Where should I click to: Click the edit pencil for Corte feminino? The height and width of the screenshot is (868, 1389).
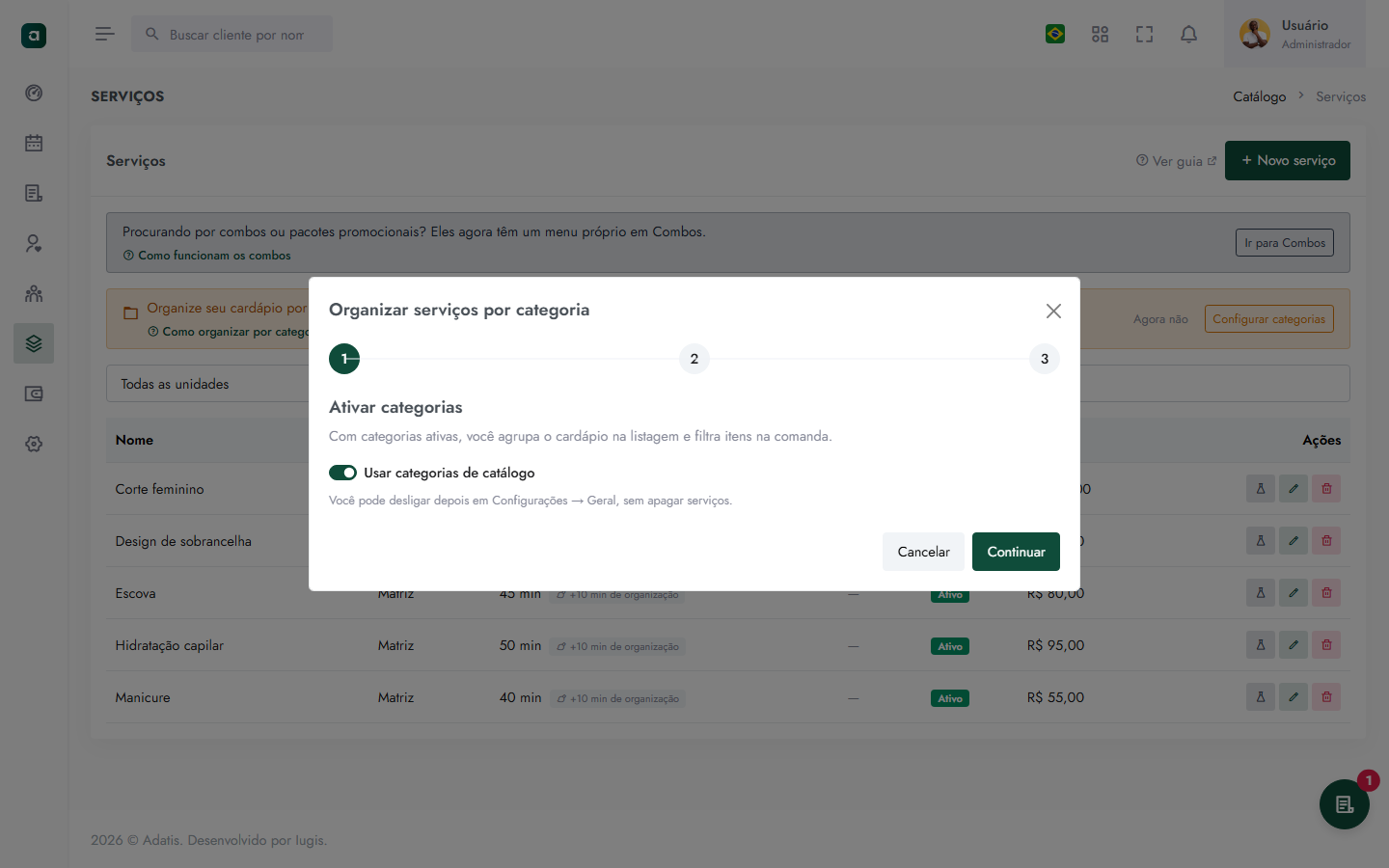pos(1294,489)
